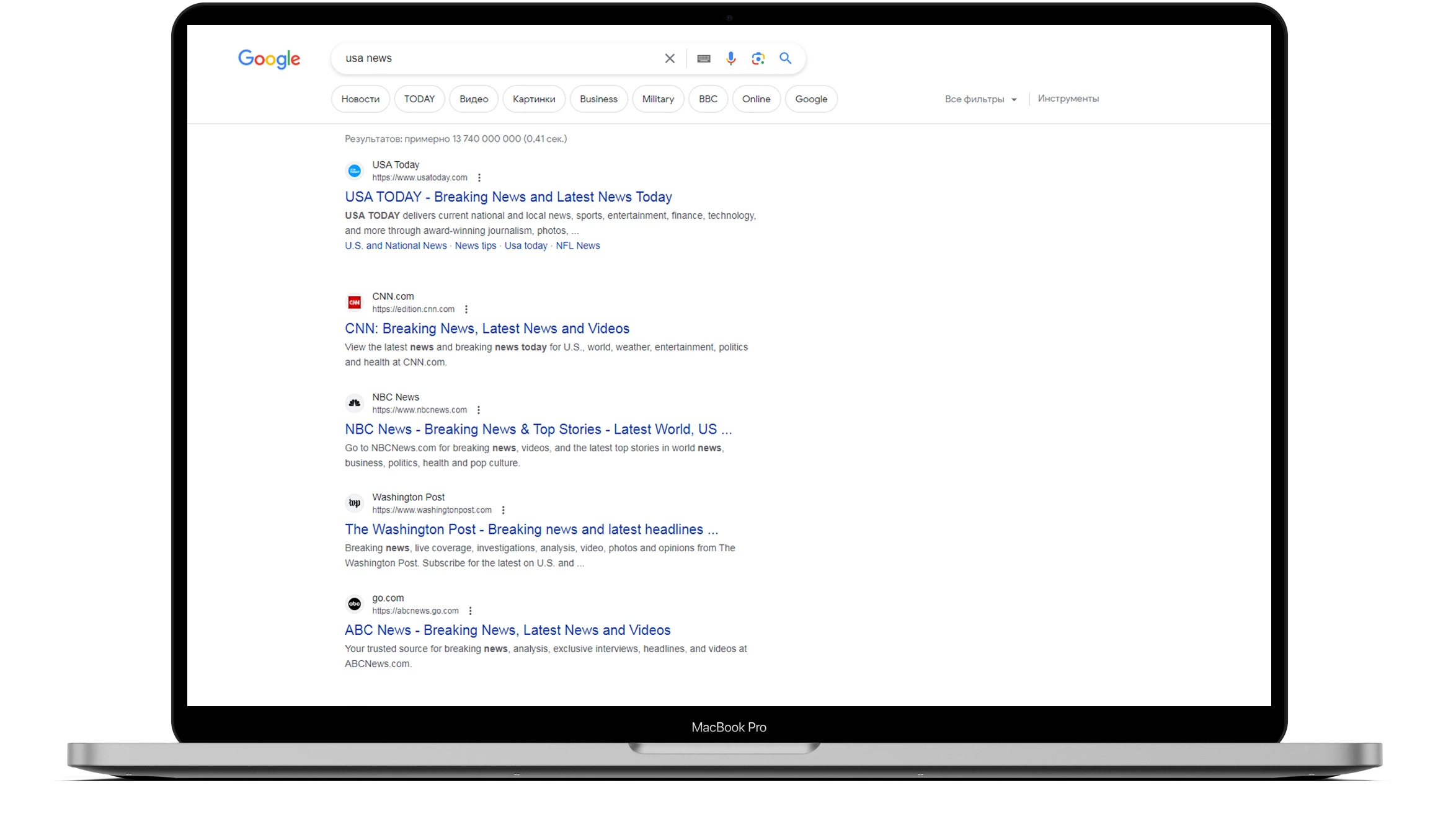Click the https://www.nbcnews.com URL text

point(420,410)
